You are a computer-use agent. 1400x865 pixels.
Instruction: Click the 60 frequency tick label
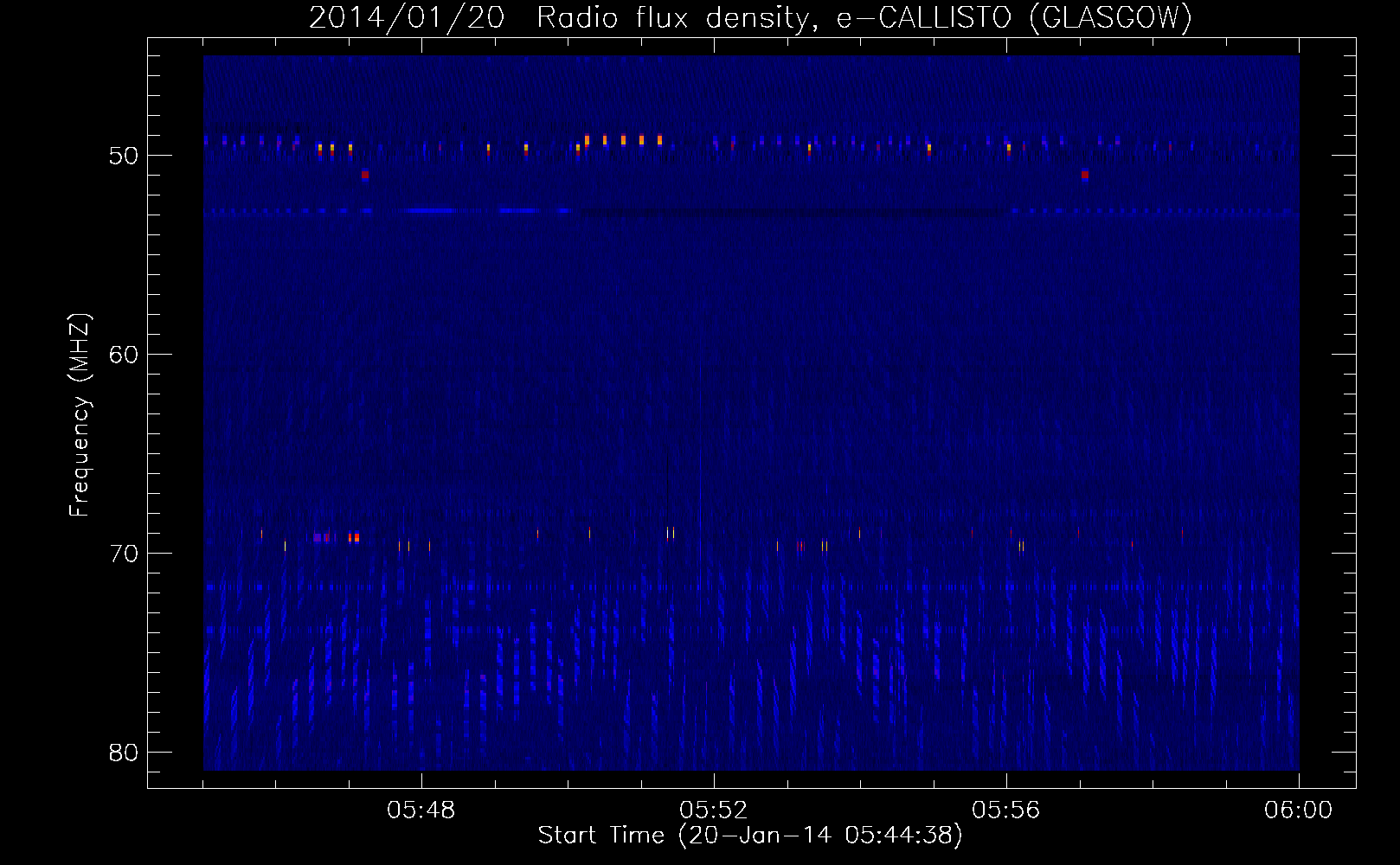124,356
